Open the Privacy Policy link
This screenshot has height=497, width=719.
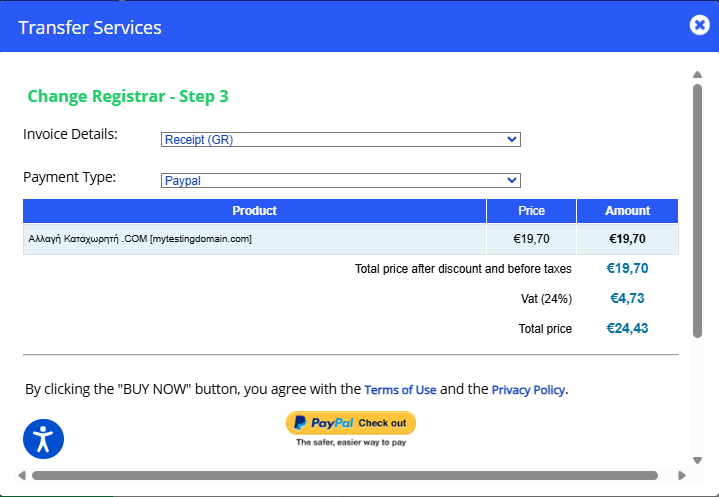[528, 390]
